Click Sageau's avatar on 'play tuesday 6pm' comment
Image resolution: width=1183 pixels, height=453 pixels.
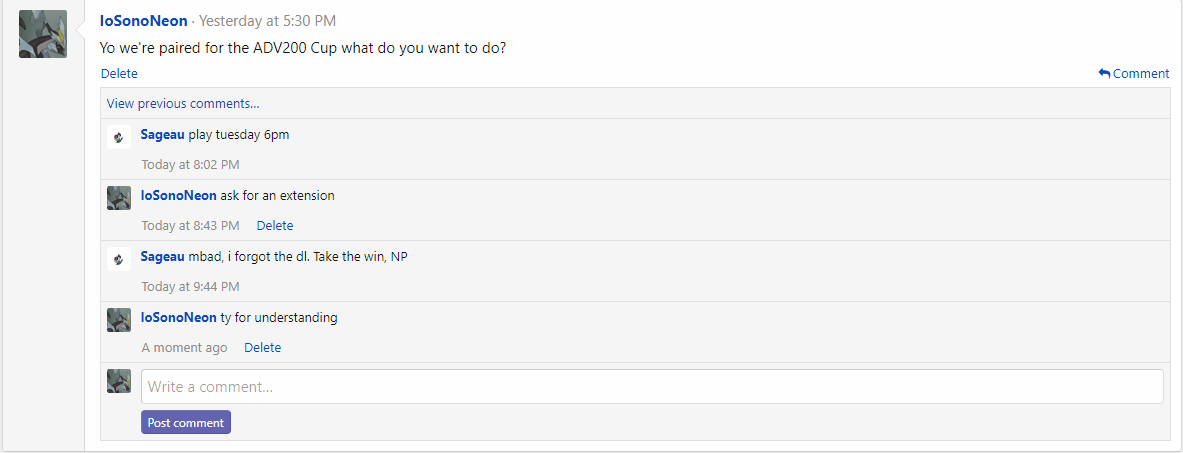(119, 137)
